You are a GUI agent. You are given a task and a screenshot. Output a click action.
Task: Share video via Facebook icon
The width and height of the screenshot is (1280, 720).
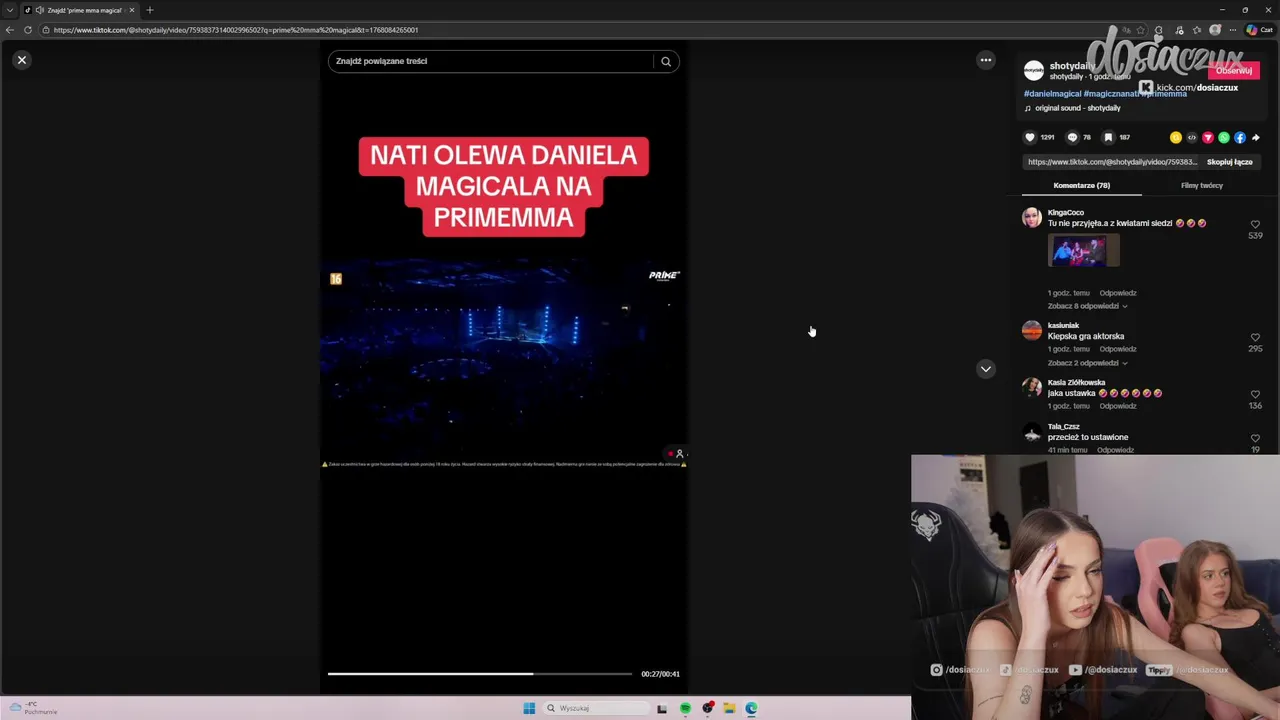(1240, 137)
